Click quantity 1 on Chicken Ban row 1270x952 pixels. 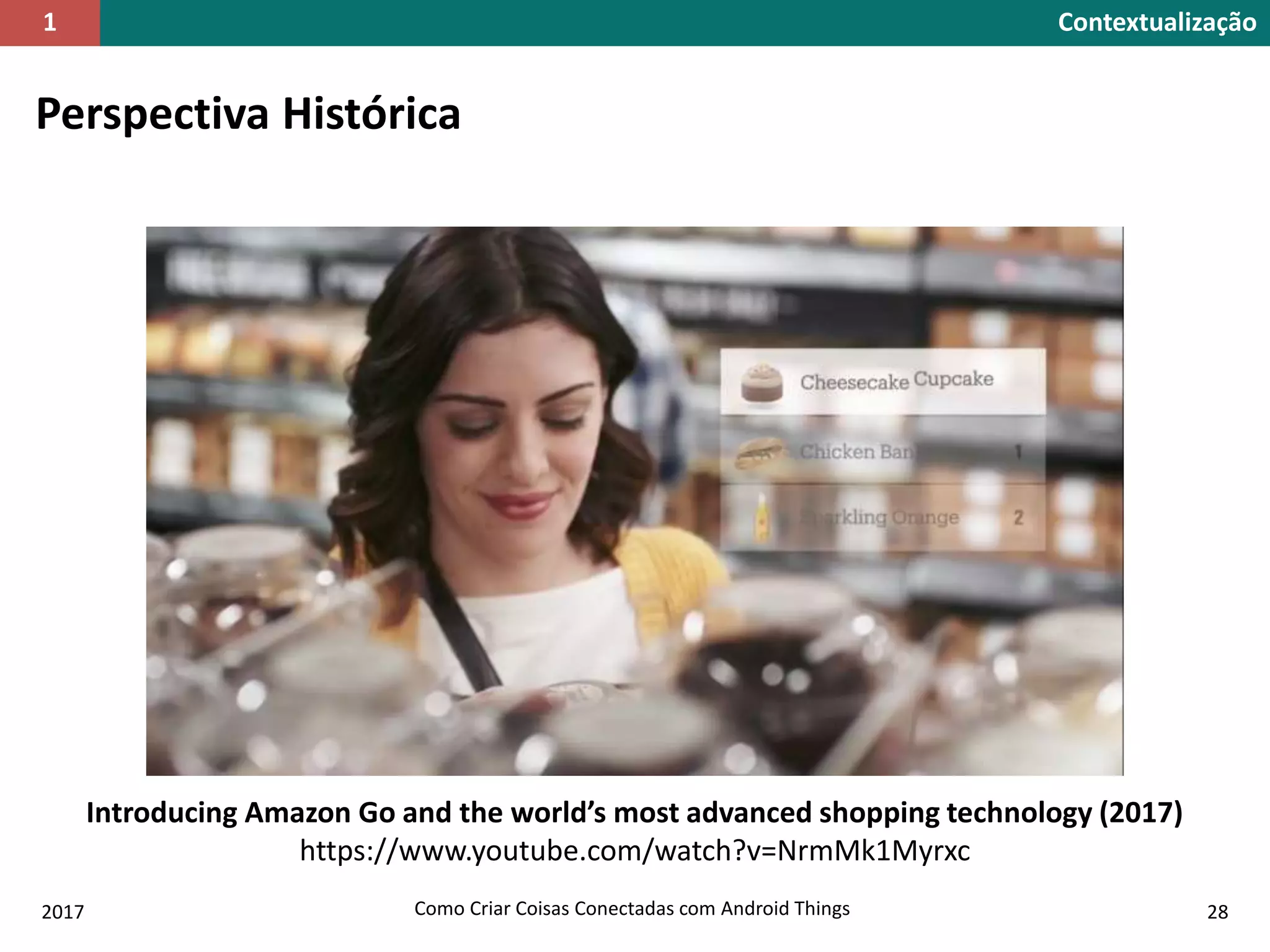[1018, 452]
